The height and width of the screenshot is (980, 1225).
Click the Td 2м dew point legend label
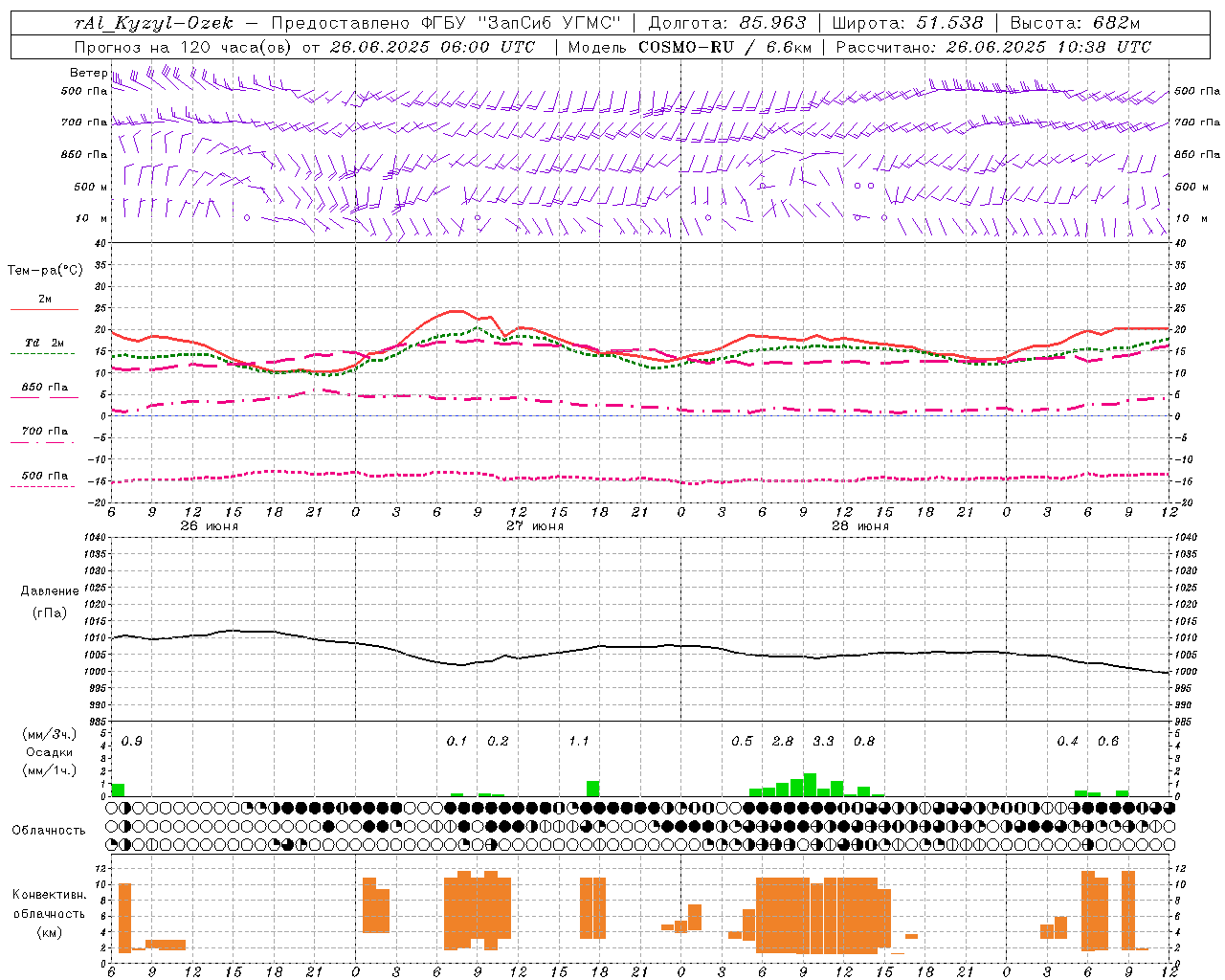44,343
